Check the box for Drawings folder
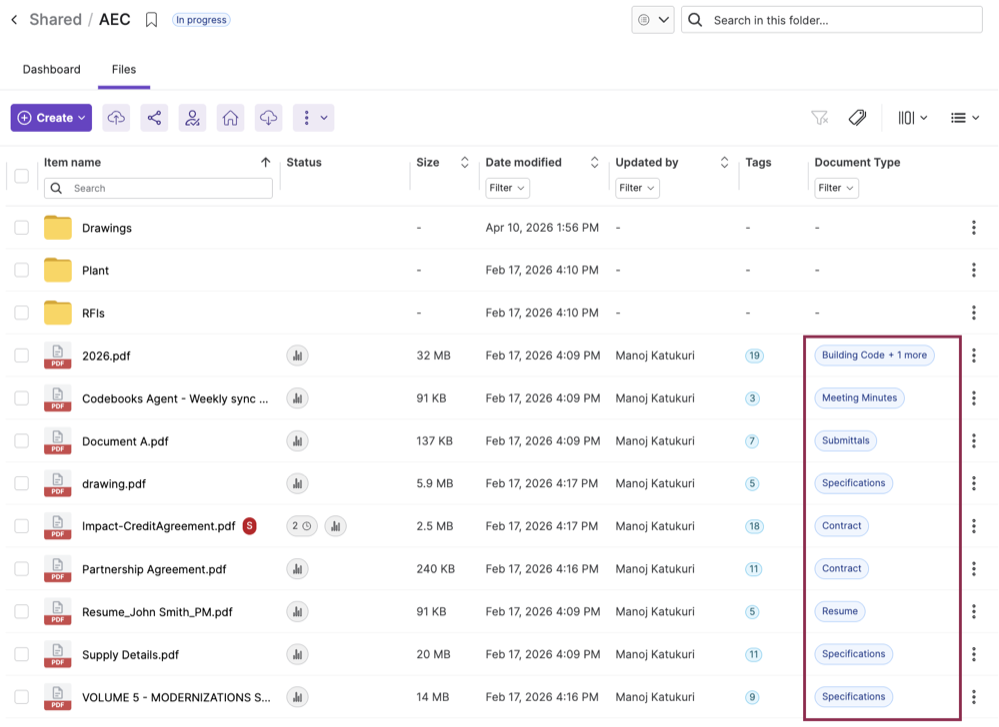The height and width of the screenshot is (727, 999). click(x=21, y=228)
